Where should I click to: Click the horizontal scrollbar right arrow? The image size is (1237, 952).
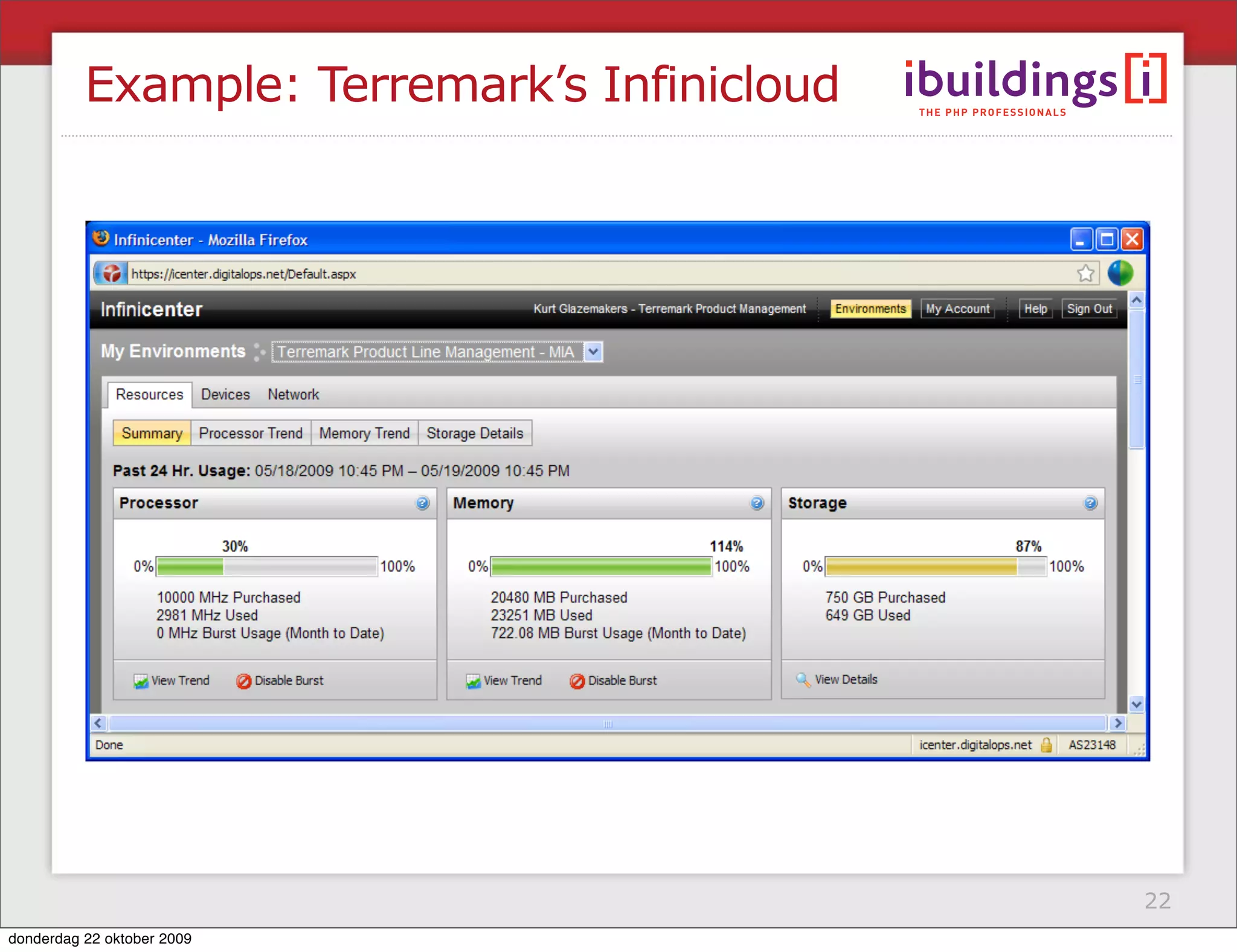(1118, 723)
